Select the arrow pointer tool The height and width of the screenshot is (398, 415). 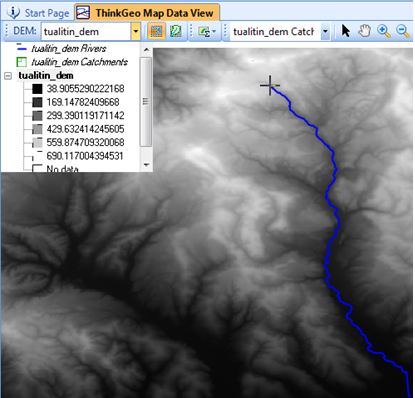[x=346, y=31]
